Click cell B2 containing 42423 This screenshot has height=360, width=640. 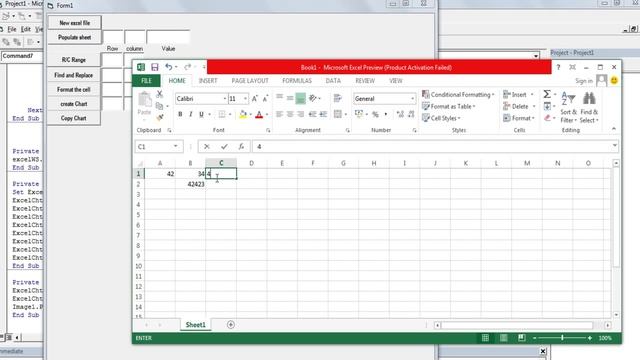[190, 184]
